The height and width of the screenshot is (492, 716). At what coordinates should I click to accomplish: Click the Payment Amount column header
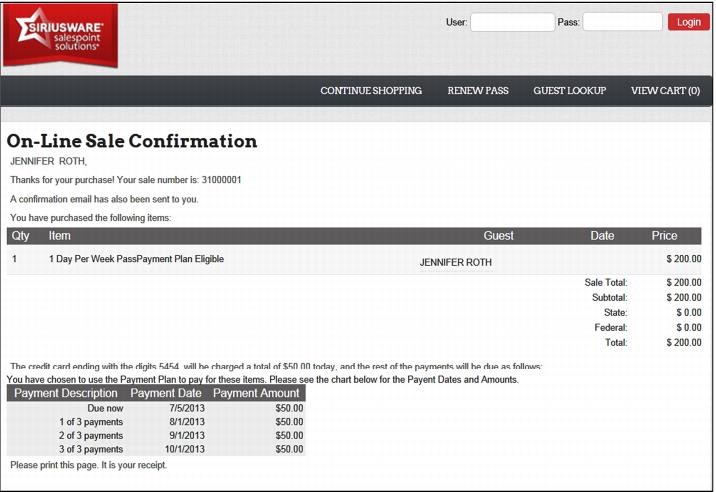click(x=256, y=393)
